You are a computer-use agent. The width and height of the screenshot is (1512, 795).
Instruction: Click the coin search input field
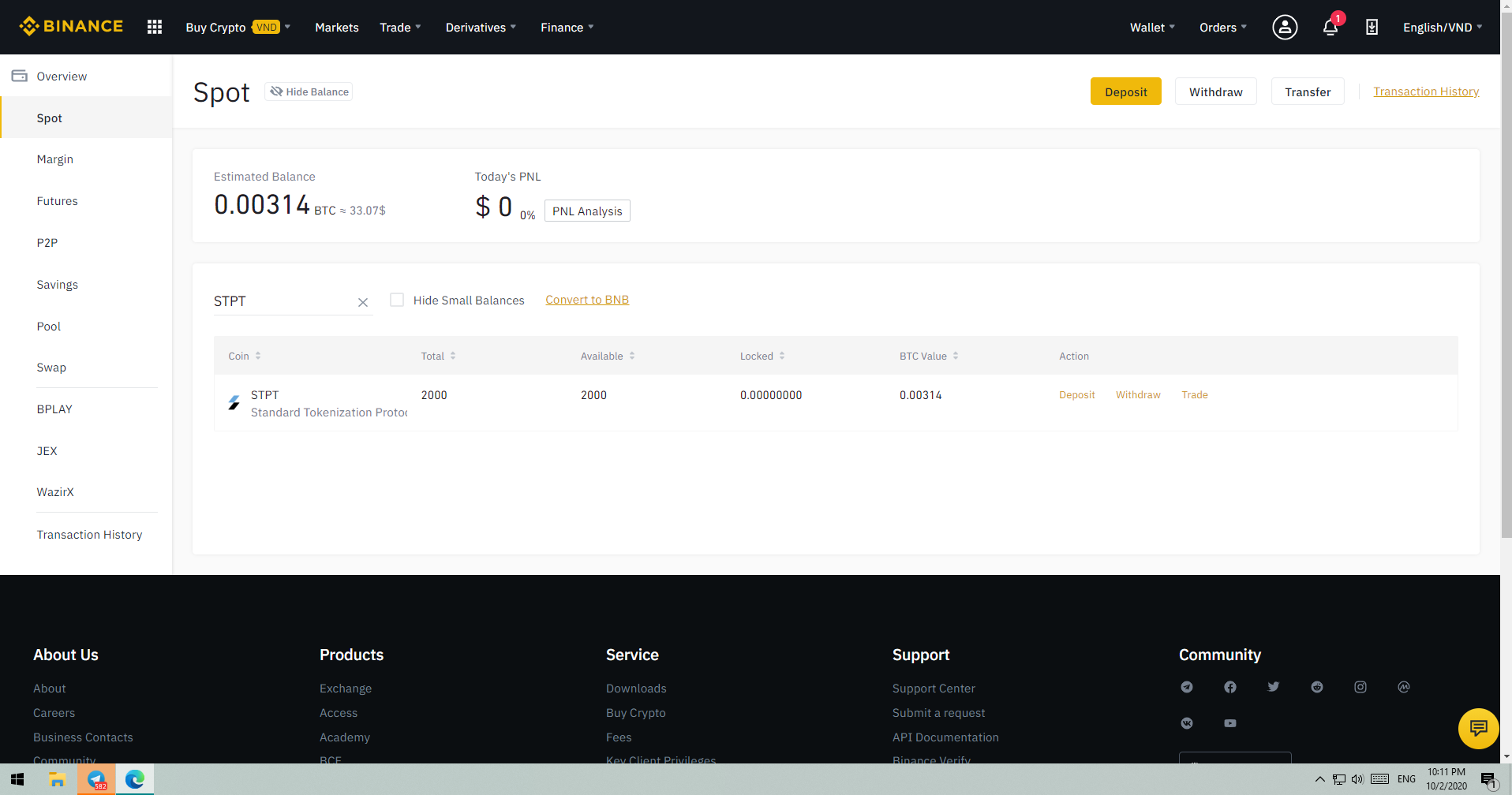(x=280, y=301)
